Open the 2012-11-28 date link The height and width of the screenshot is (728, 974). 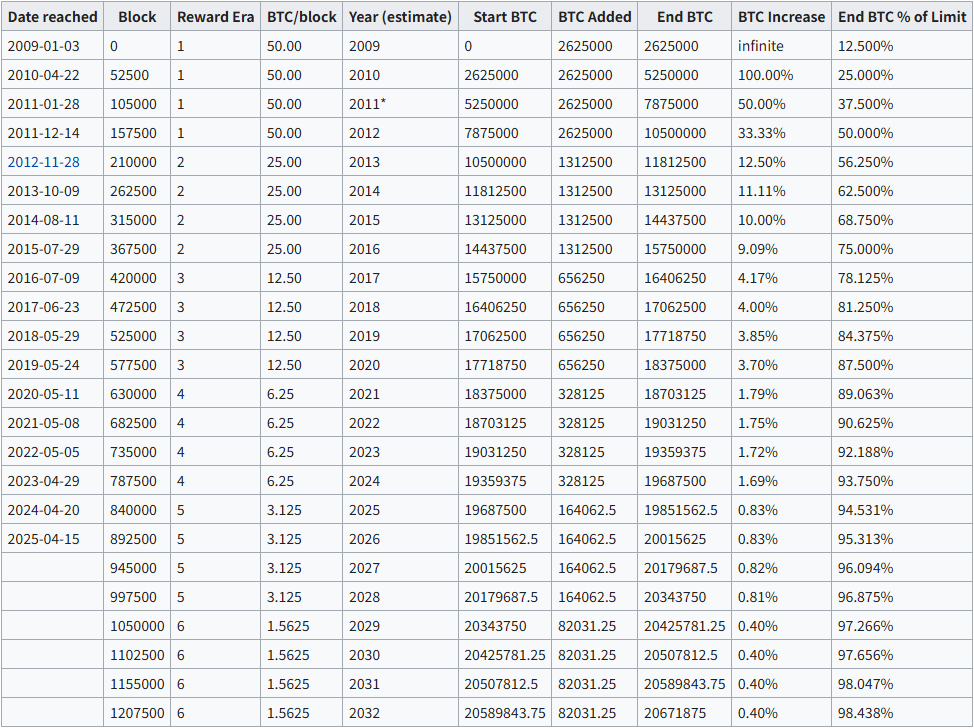click(x=41, y=162)
